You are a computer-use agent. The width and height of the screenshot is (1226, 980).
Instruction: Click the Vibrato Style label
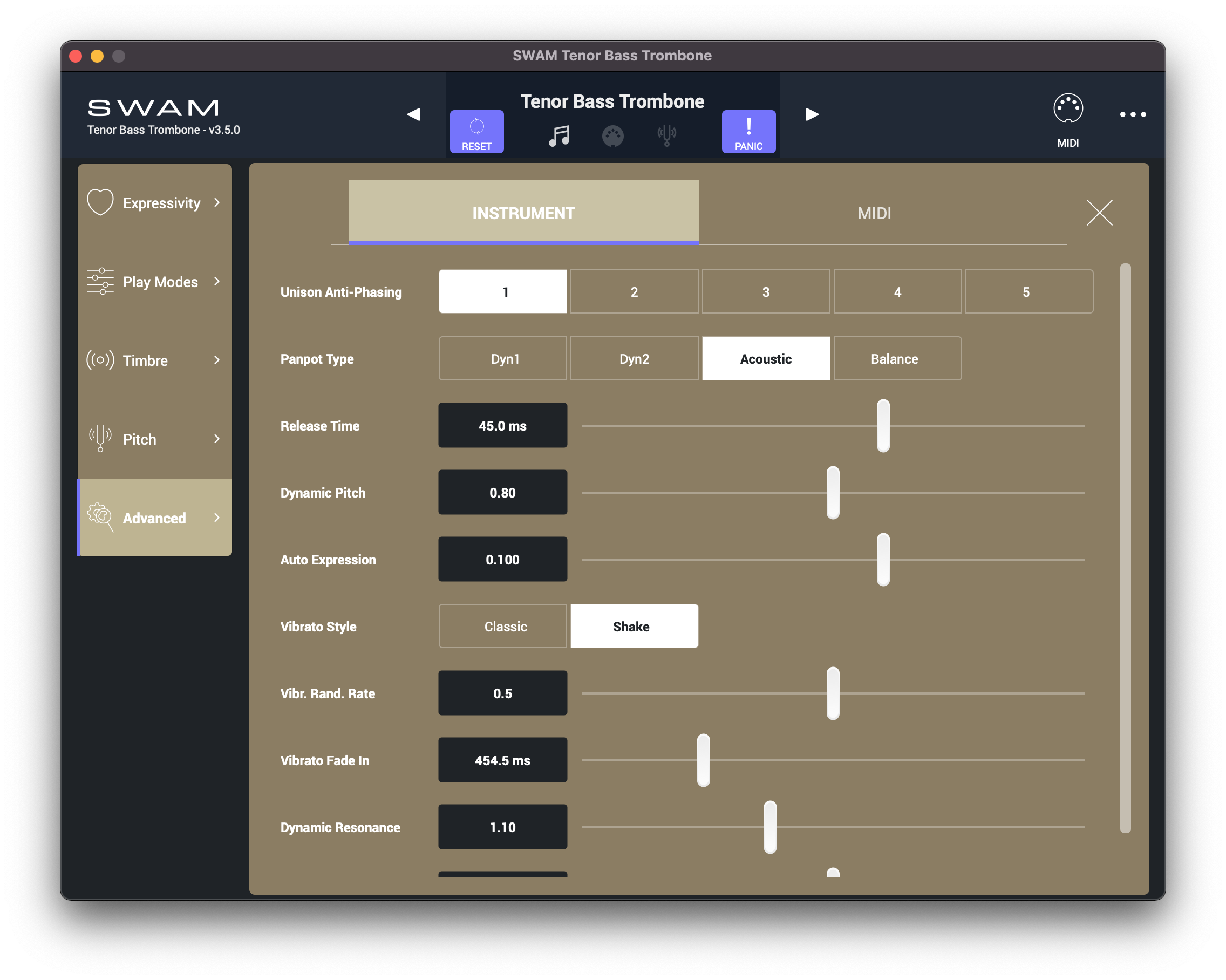pos(318,626)
